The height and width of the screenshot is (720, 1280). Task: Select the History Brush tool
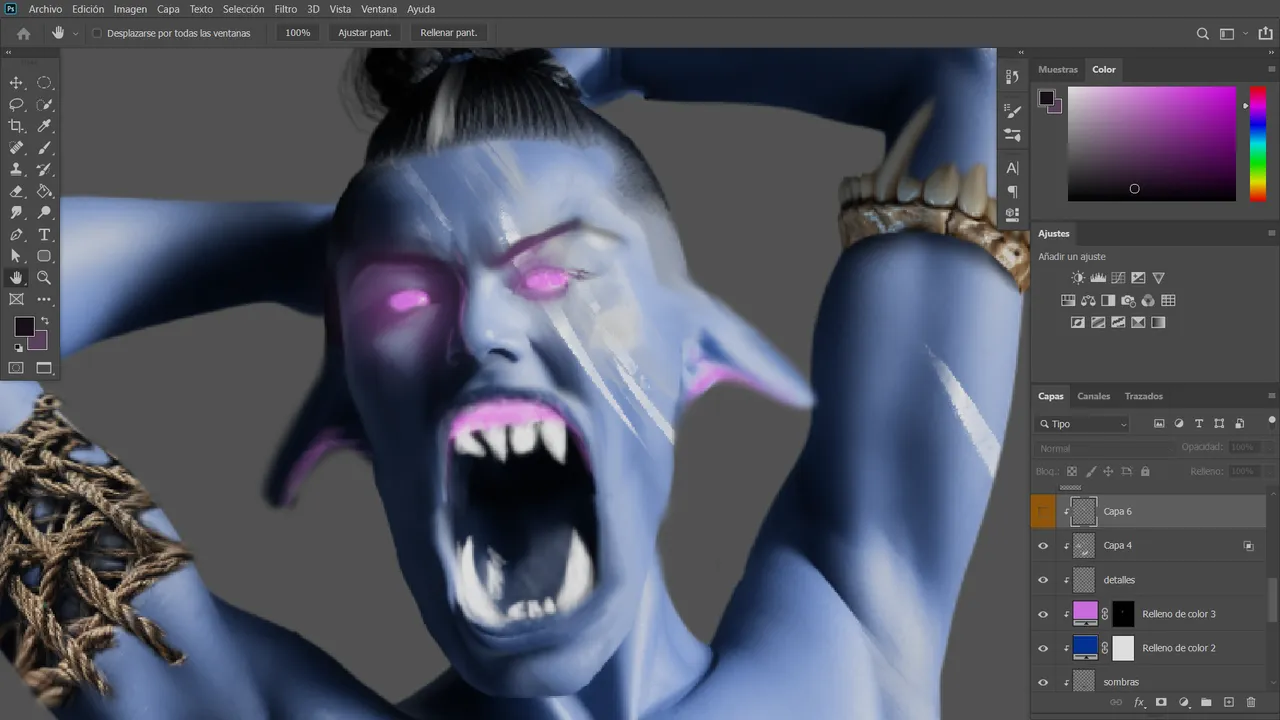coord(44,170)
